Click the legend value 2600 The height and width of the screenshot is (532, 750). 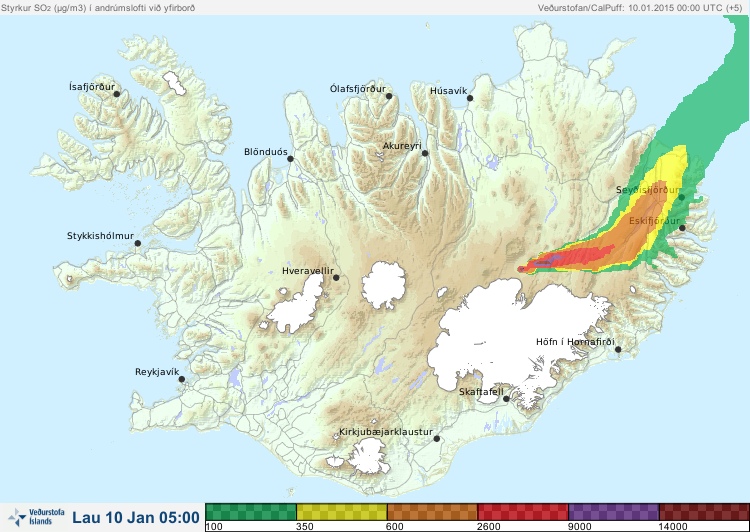click(489, 527)
